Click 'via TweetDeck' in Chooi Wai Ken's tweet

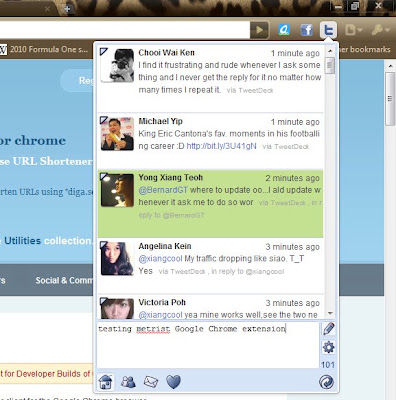point(250,90)
